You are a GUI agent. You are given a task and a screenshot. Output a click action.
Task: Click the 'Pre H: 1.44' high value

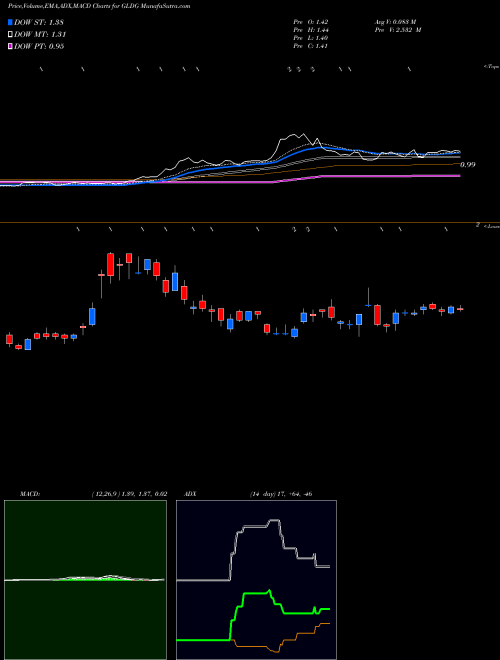pyautogui.click(x=311, y=30)
